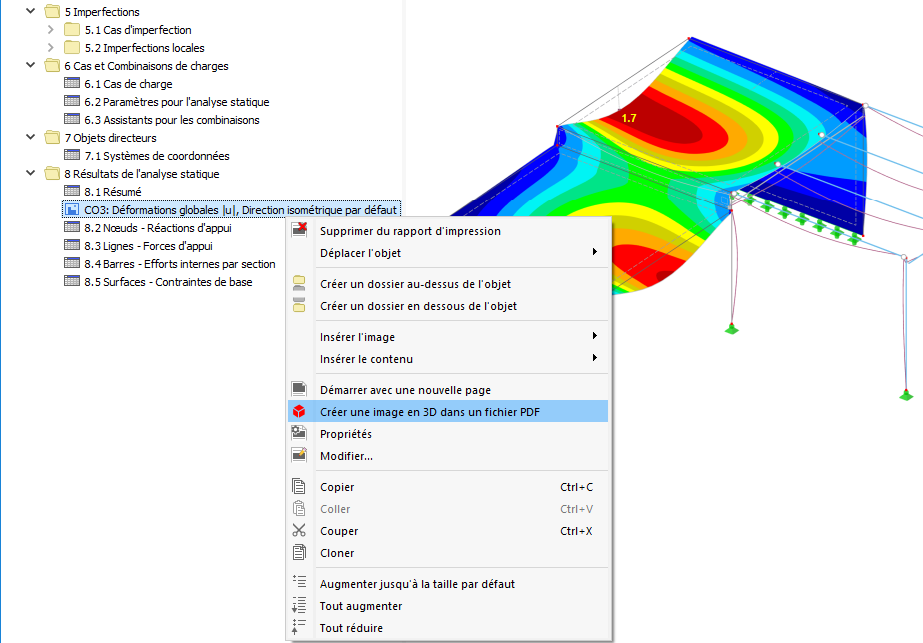Click the Couper scissors icon

pyautogui.click(x=299, y=531)
